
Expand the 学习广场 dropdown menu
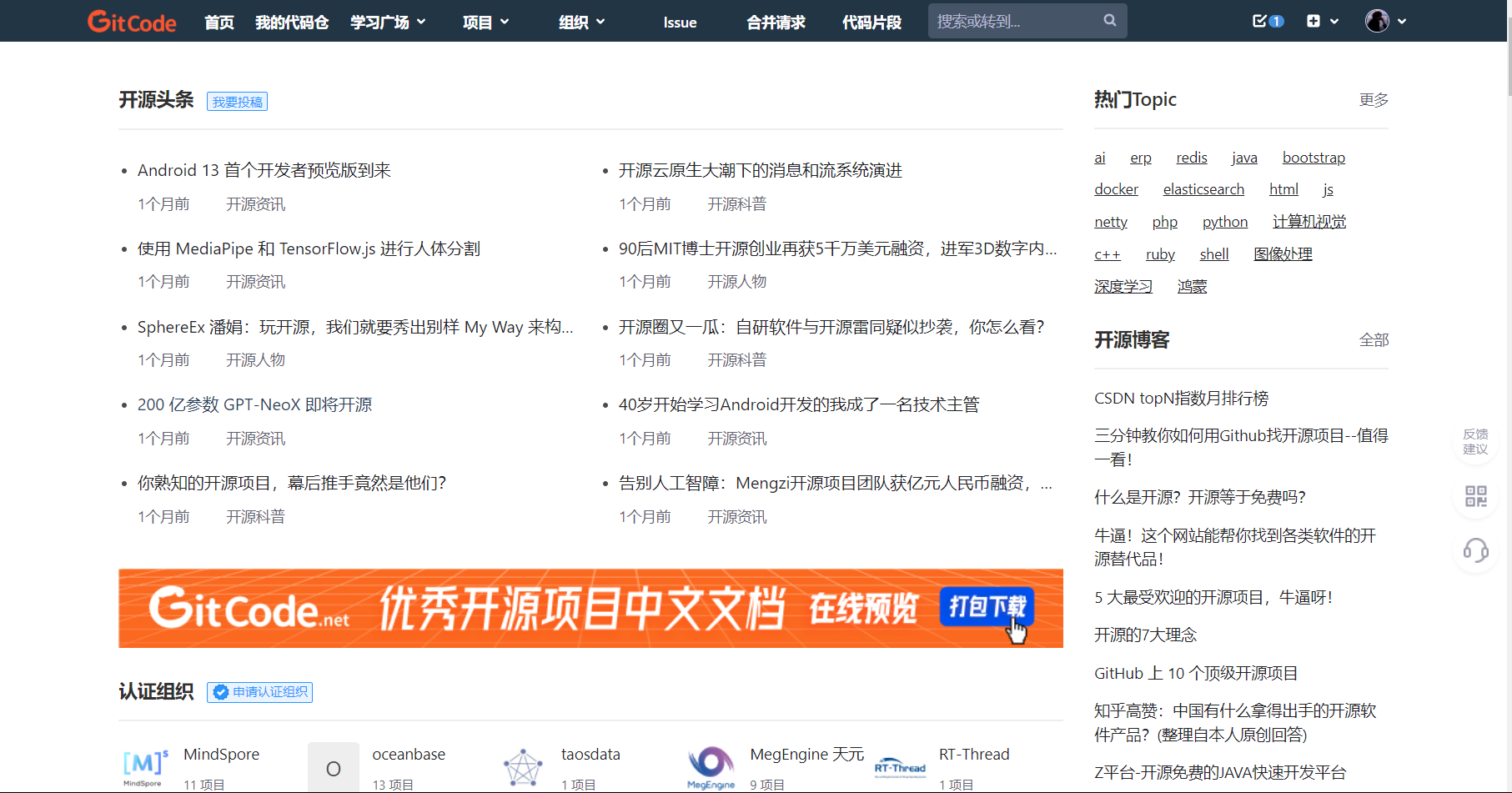tap(388, 22)
